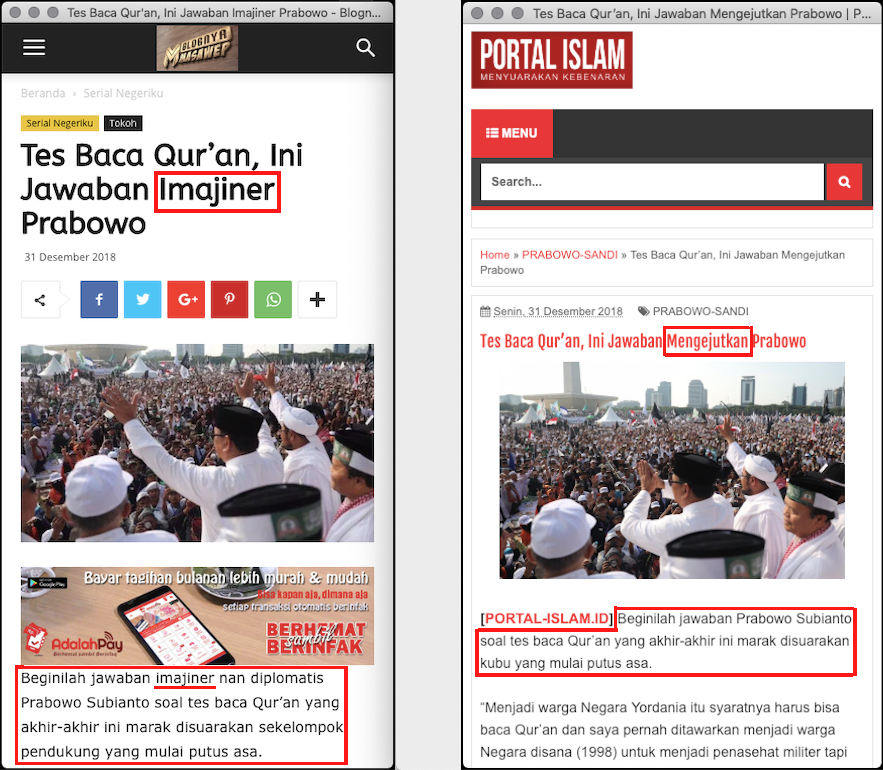This screenshot has height=770, width=883.
Task: Share article through WhatsApp icon
Action: (x=273, y=300)
